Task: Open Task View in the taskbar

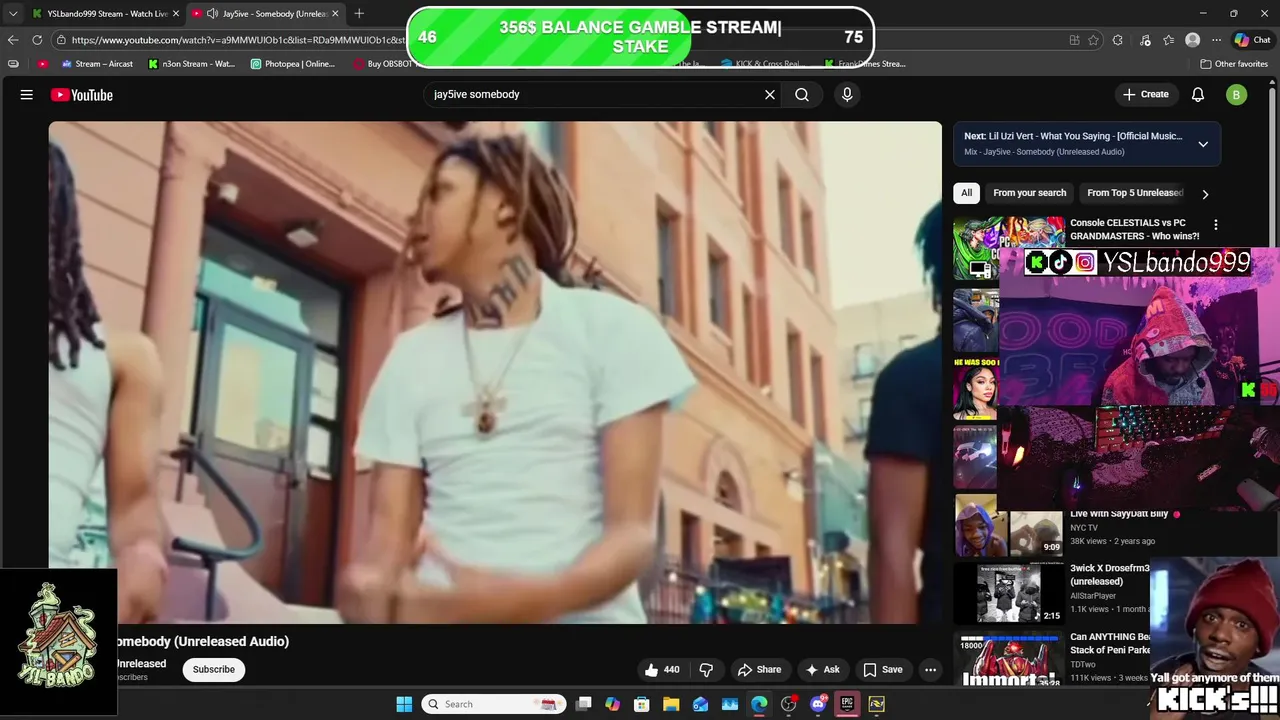Action: coord(584,704)
